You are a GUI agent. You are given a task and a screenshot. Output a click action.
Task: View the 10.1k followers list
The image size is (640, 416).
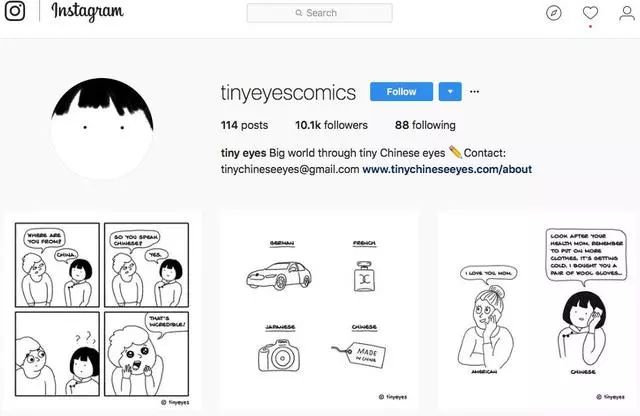tap(331, 125)
